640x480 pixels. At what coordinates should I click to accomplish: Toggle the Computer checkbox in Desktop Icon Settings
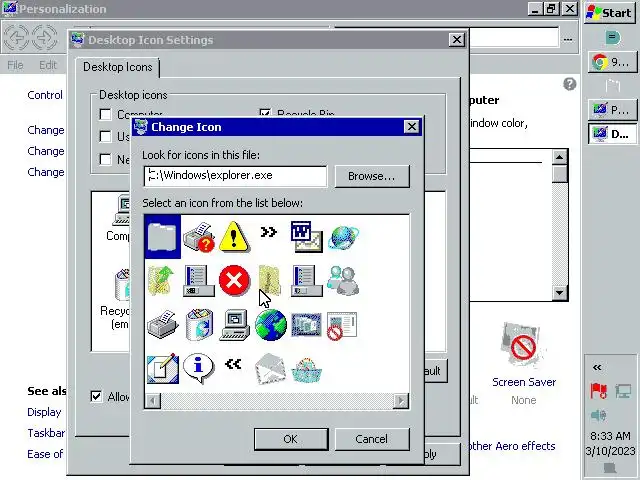[105, 114]
